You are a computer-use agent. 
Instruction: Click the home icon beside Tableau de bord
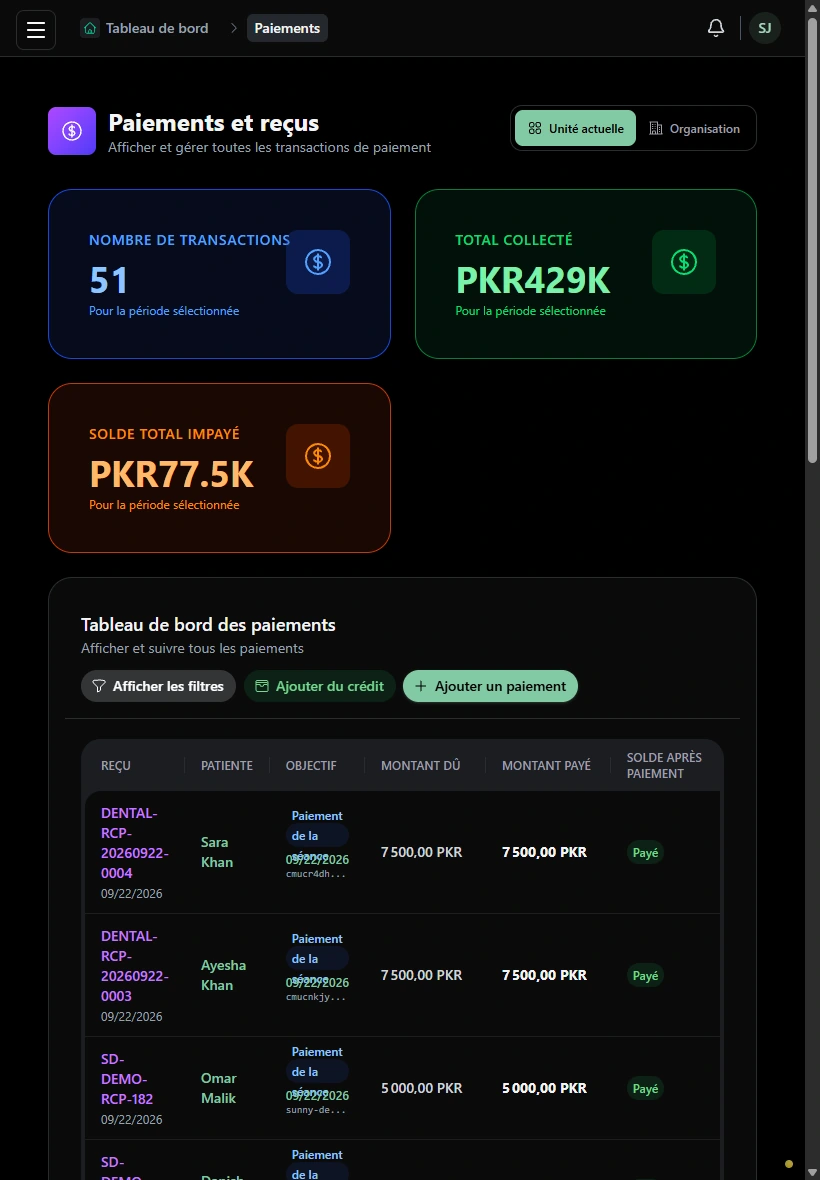pyautogui.click(x=90, y=29)
